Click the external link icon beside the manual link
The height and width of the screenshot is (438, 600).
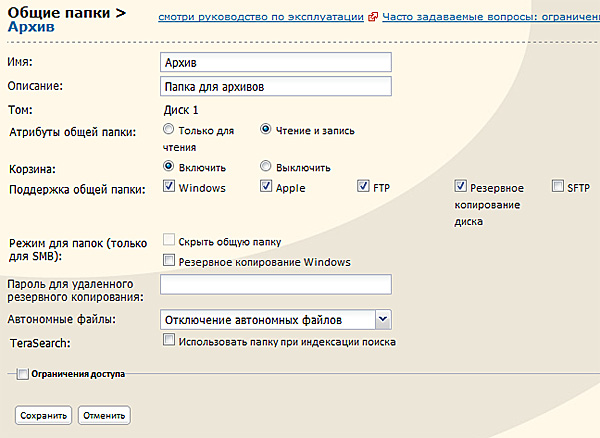pyautogui.click(x=373, y=17)
